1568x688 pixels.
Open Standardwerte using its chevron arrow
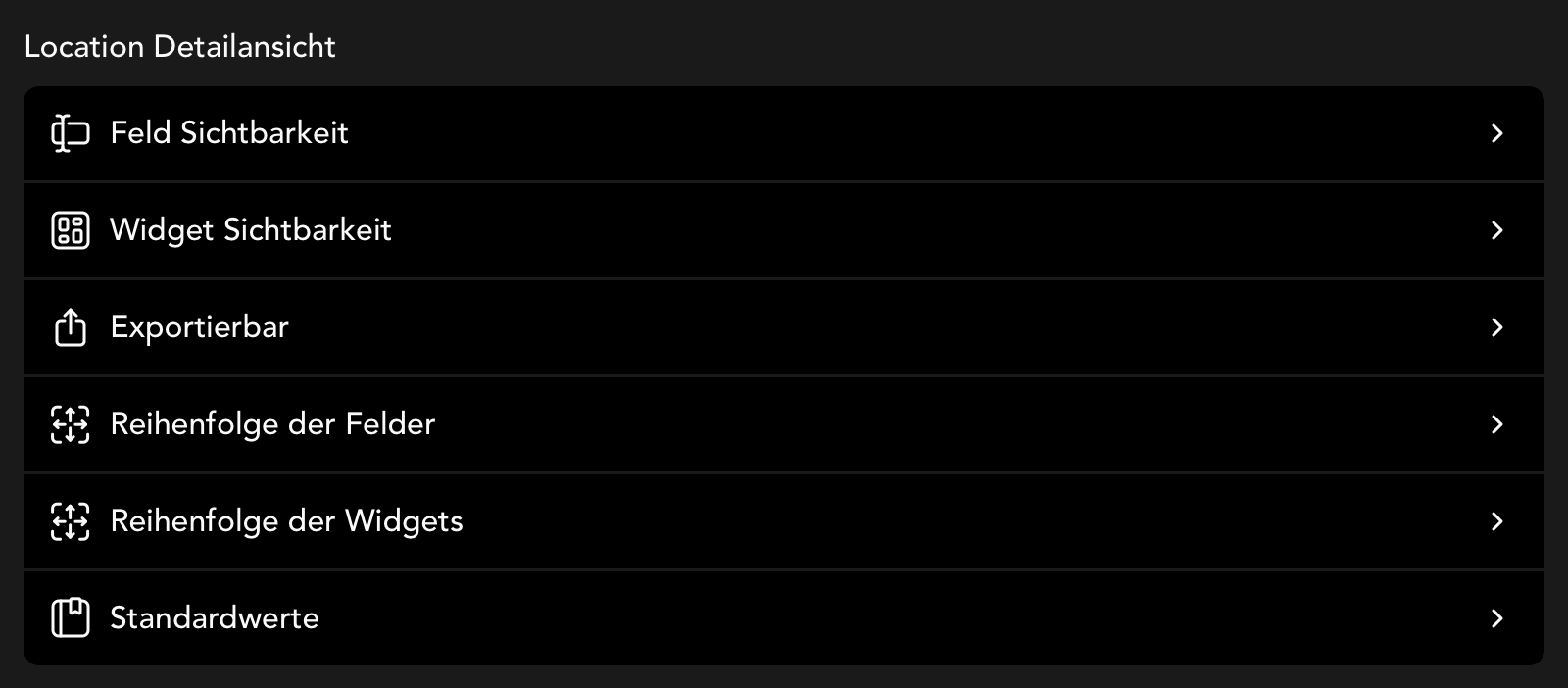coord(1496,618)
